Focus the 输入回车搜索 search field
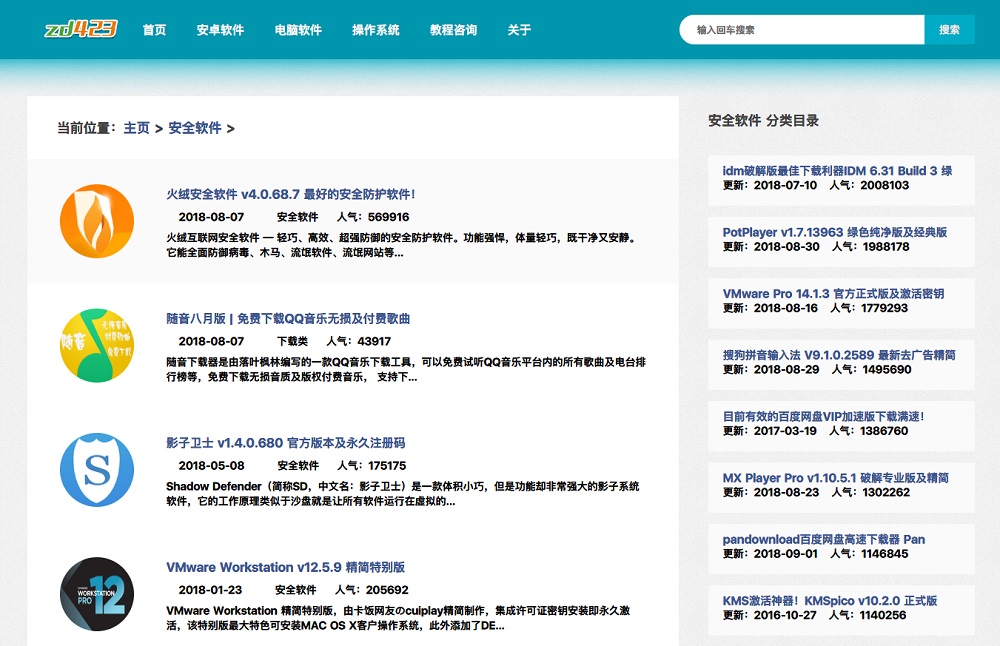 (x=802, y=30)
